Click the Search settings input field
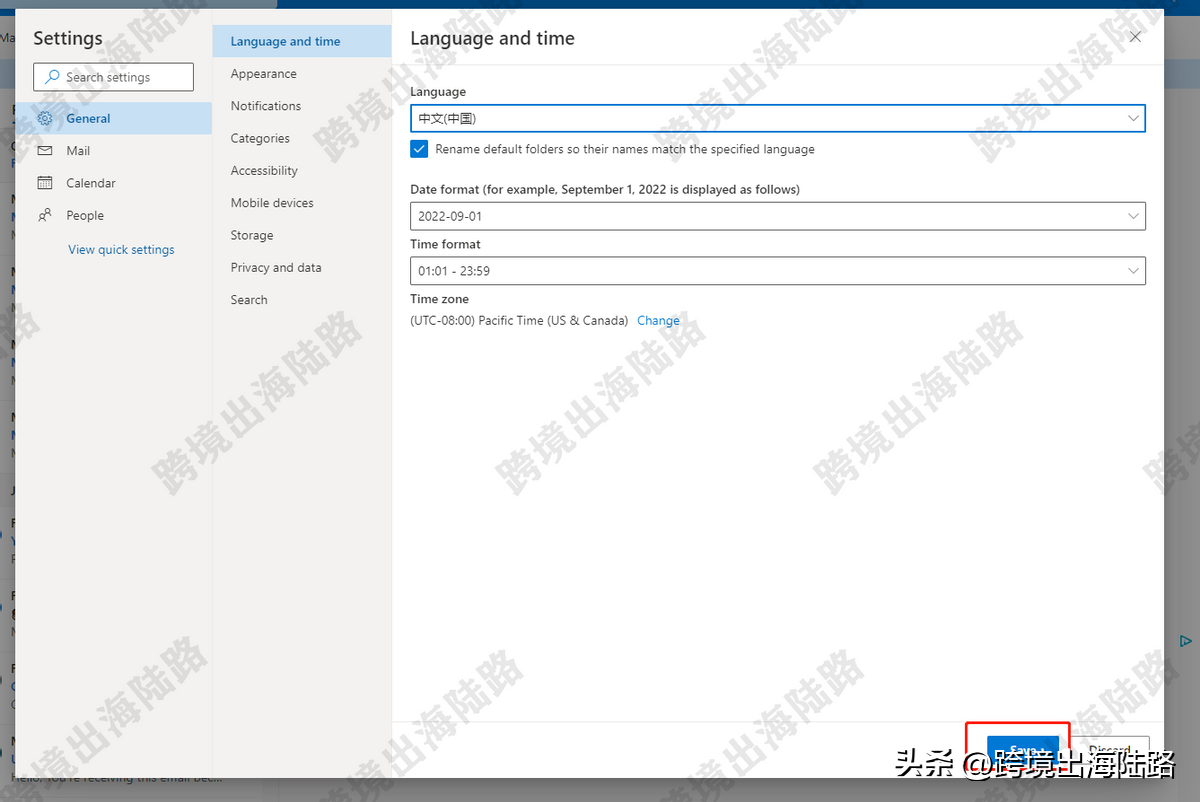This screenshot has width=1200, height=802. tap(114, 77)
